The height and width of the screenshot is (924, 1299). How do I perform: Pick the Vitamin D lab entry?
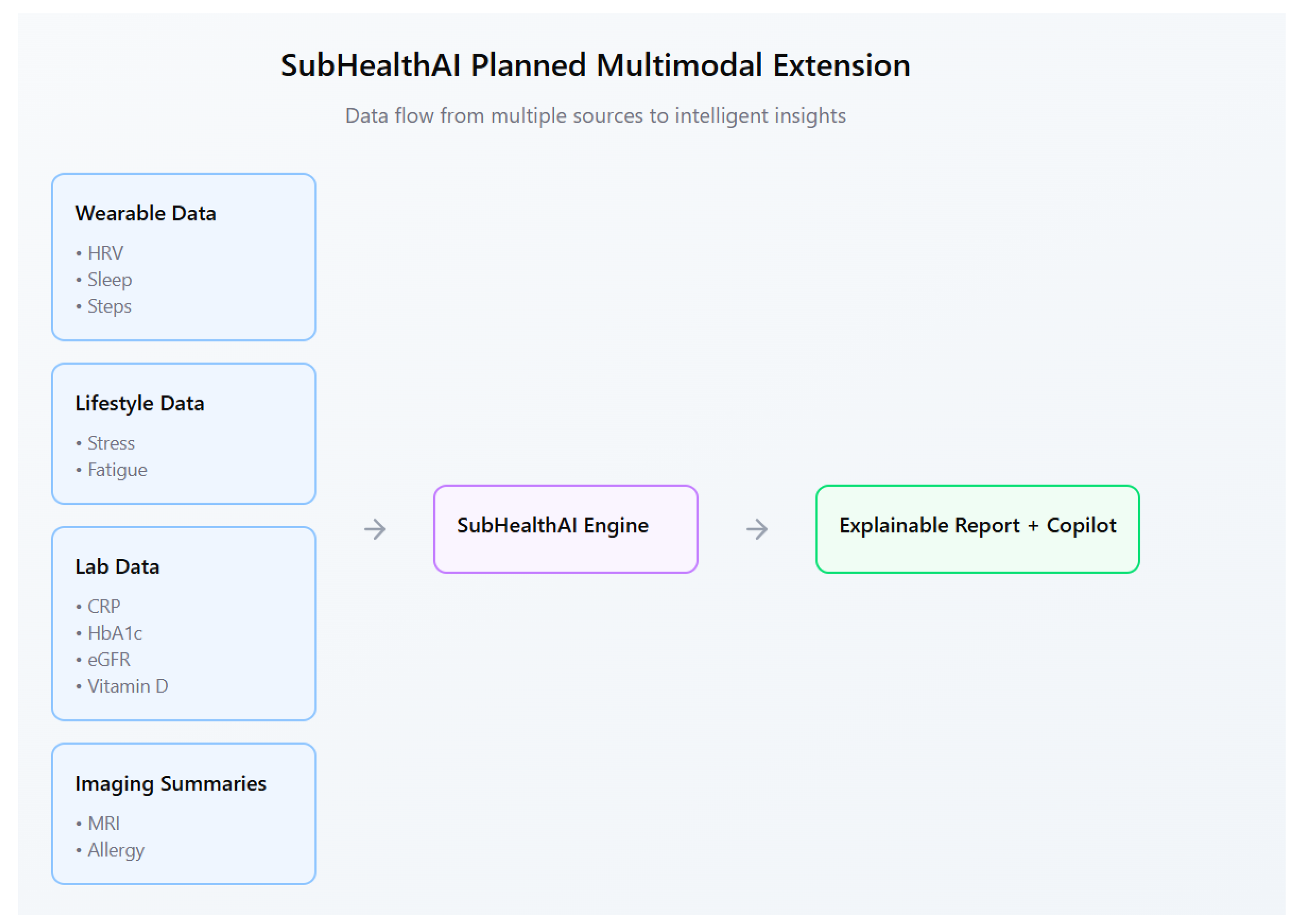pyautogui.click(x=128, y=687)
